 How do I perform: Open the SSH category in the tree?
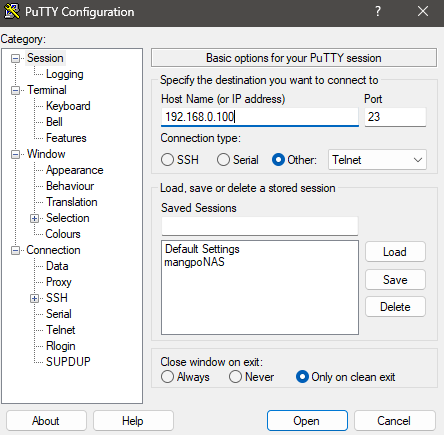point(57,298)
